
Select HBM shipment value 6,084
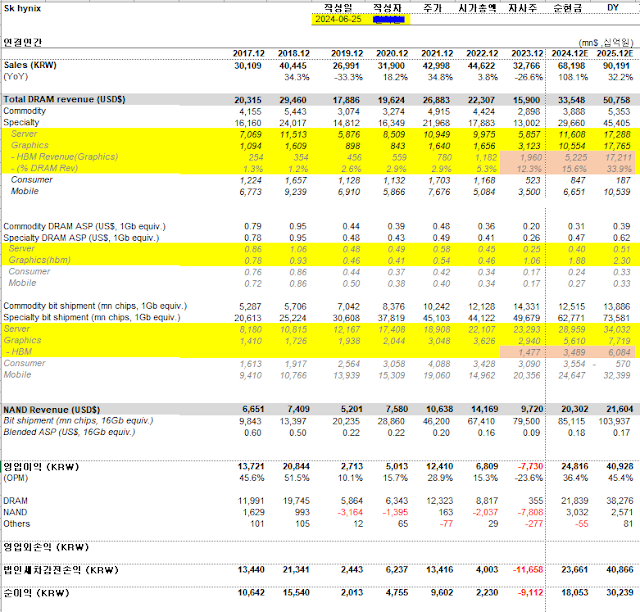(618, 352)
